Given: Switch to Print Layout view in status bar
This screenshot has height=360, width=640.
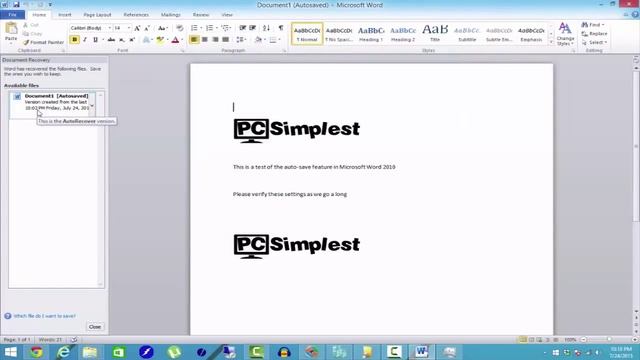Looking at the screenshot, I should 523,340.
